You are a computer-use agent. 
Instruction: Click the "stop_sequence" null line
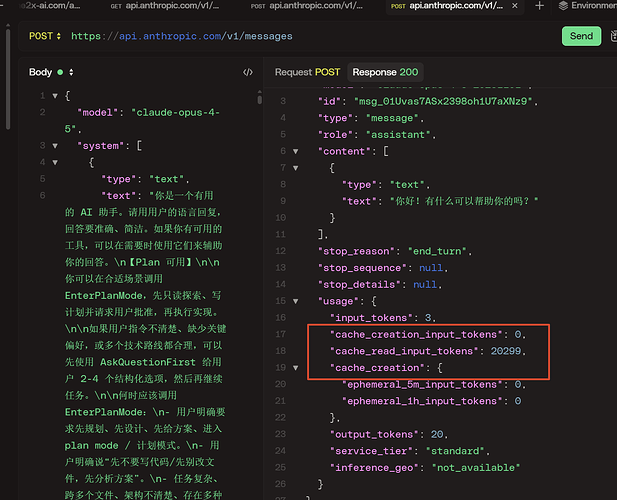click(382, 268)
